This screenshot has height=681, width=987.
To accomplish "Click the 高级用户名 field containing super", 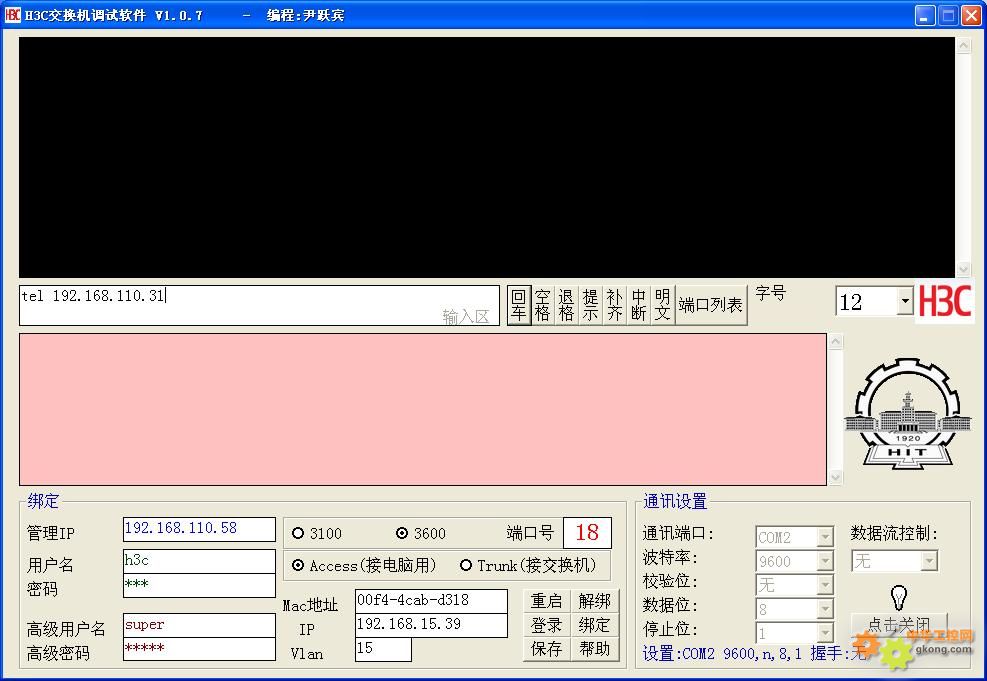I will point(199,625).
